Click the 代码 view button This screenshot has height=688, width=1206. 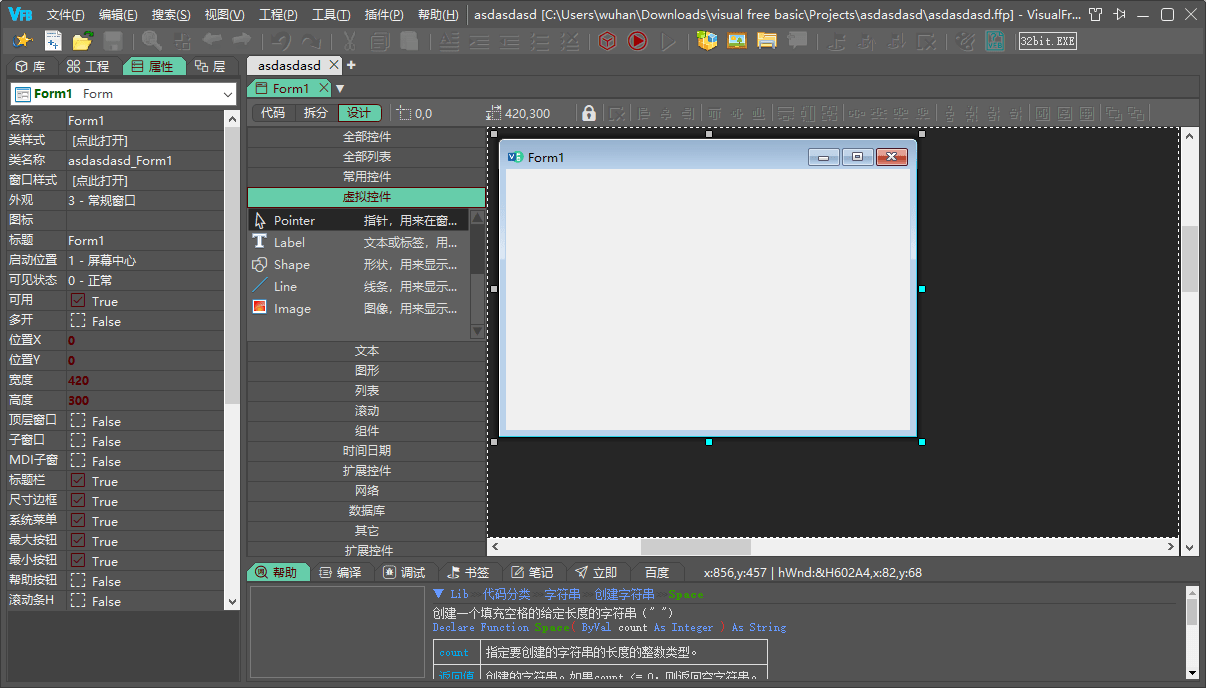[273, 113]
